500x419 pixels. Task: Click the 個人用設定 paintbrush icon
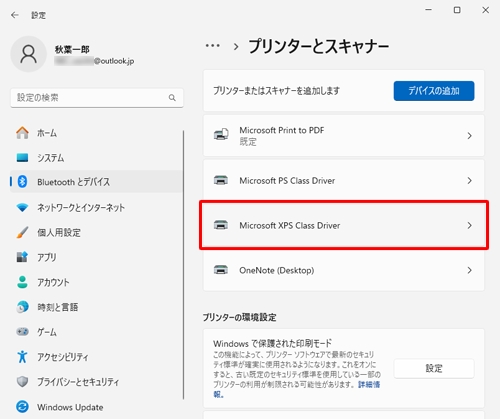pos(22,232)
